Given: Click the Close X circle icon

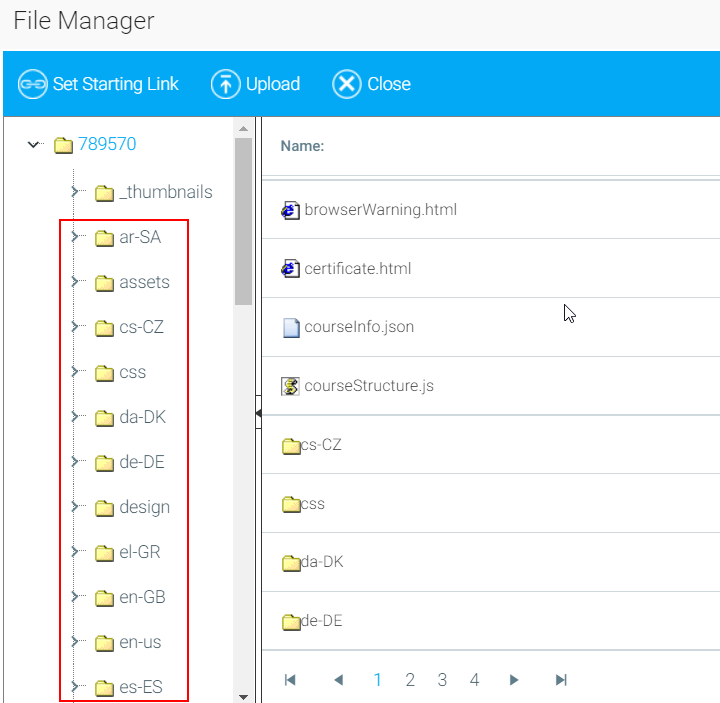Looking at the screenshot, I should point(347,84).
